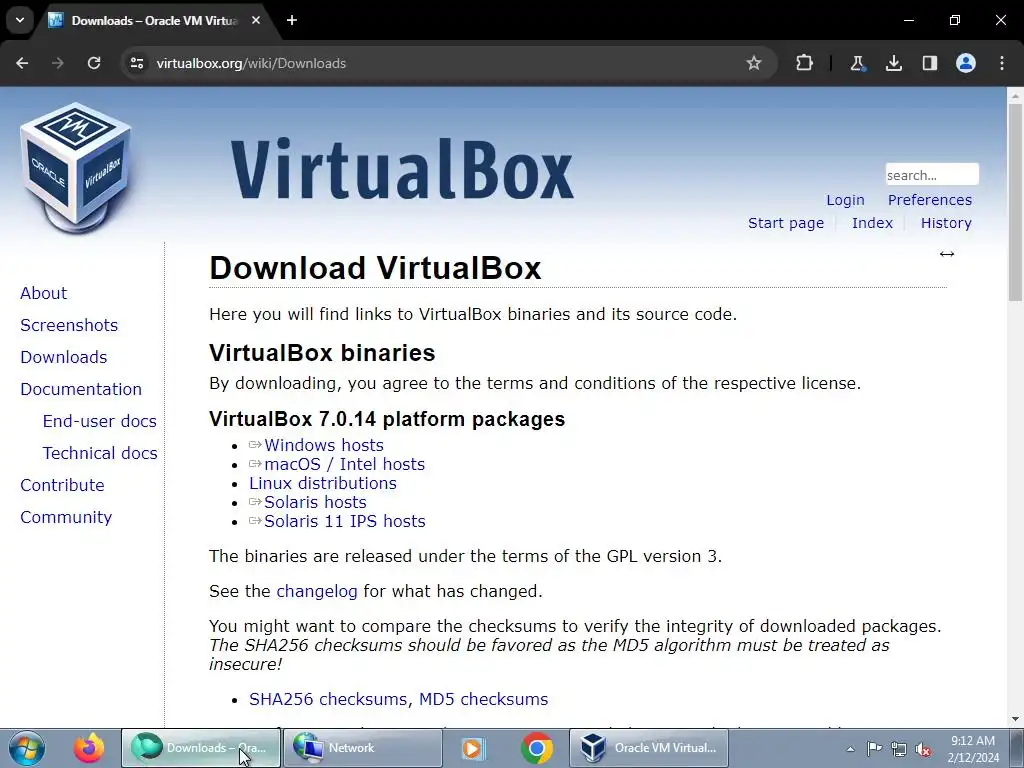
Task: Open About in the sidebar
Action: pos(43,293)
